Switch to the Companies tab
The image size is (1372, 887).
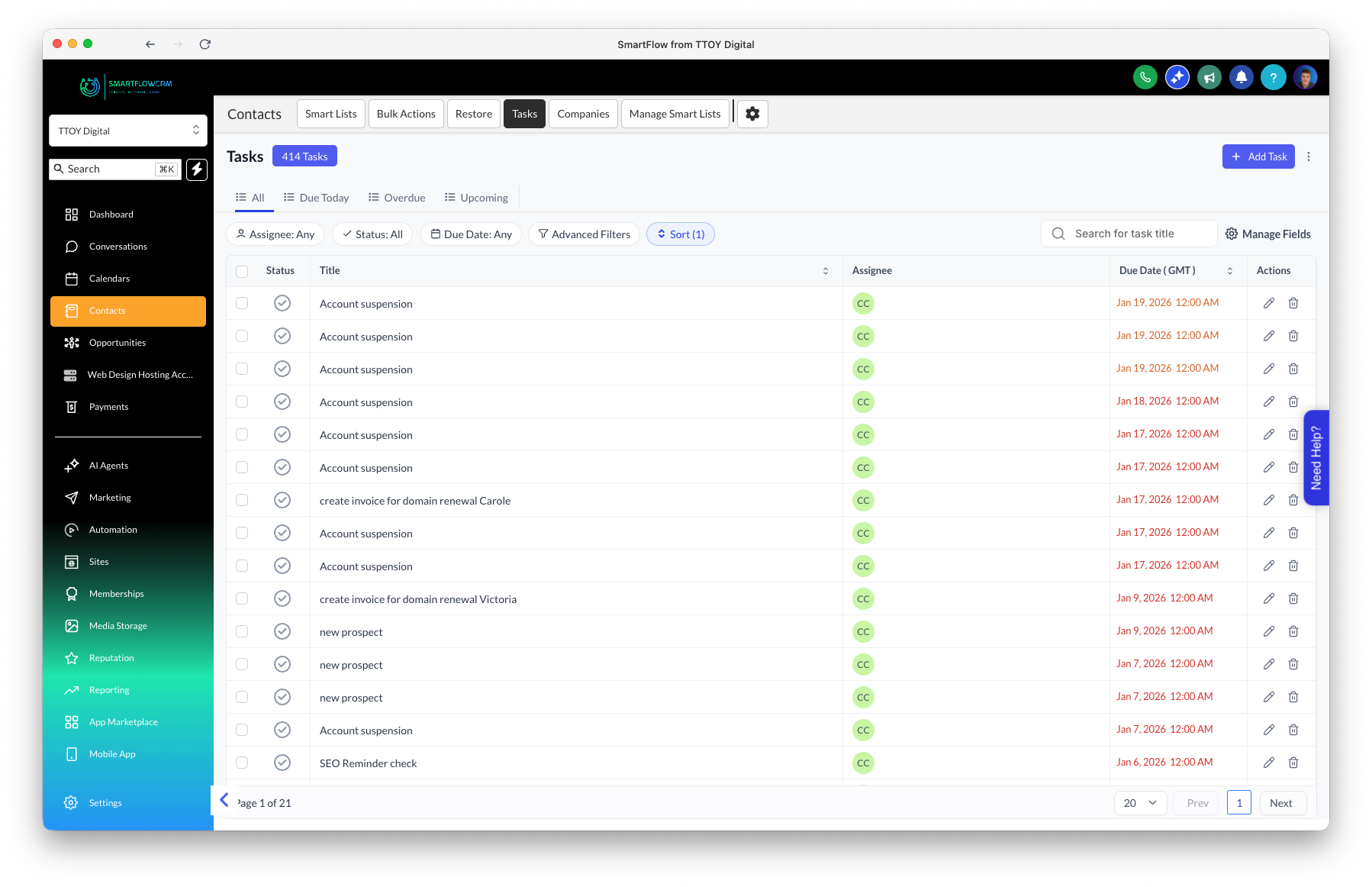point(583,113)
